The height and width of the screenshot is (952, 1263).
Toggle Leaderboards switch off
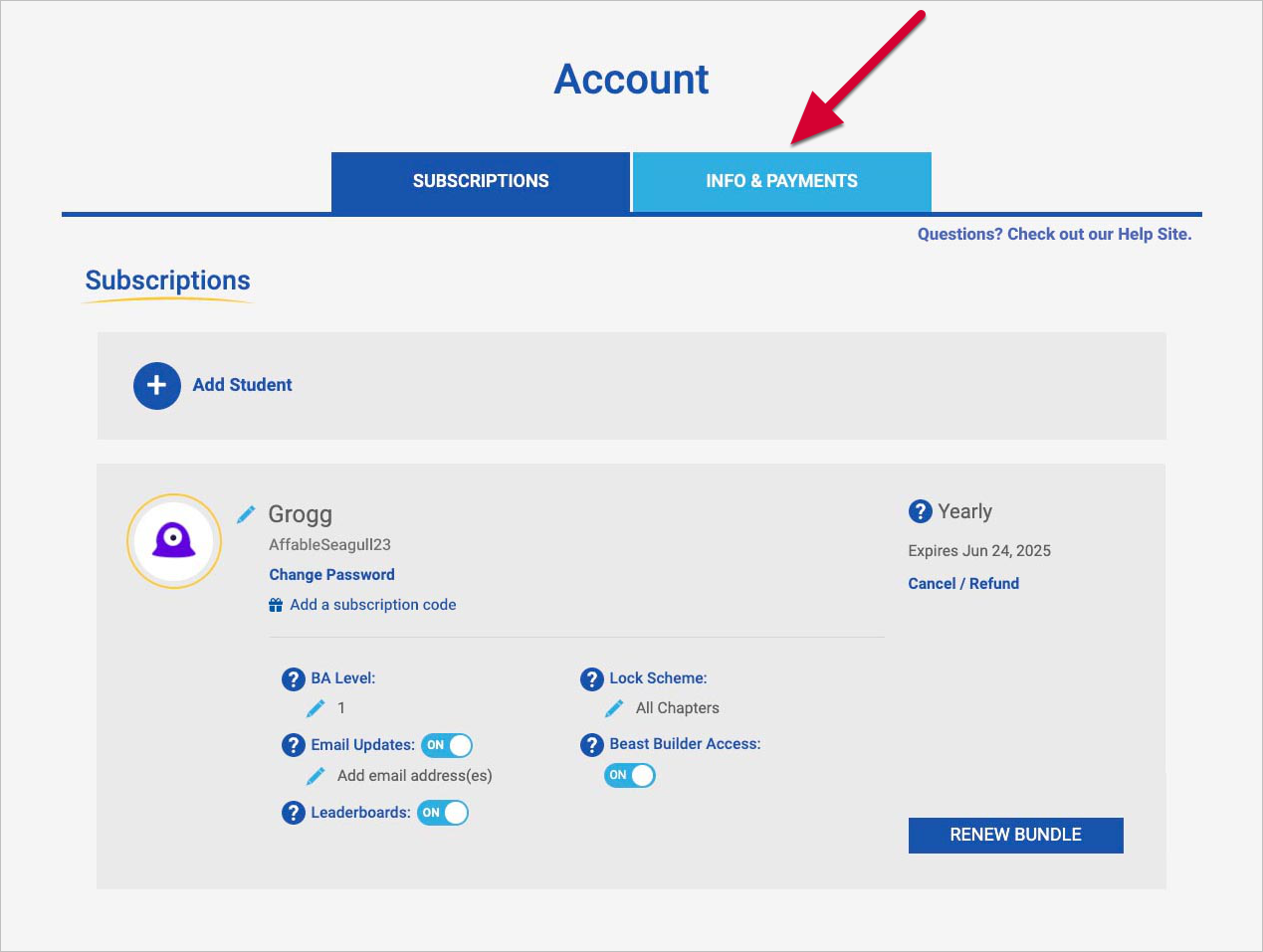point(443,813)
